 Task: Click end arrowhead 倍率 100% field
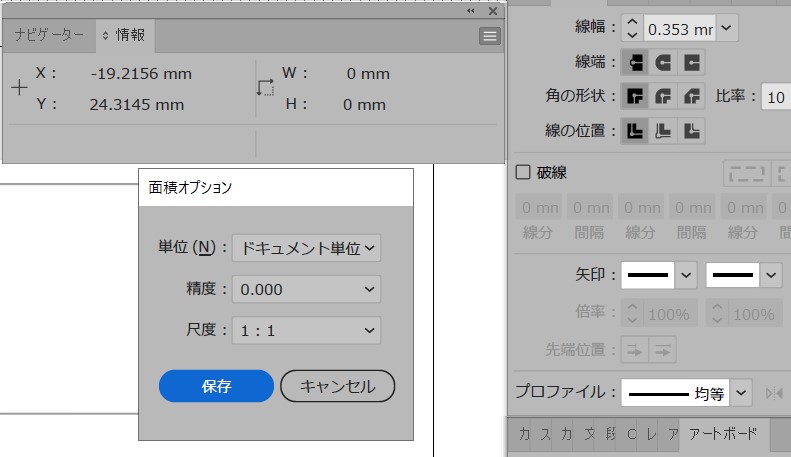tap(754, 314)
